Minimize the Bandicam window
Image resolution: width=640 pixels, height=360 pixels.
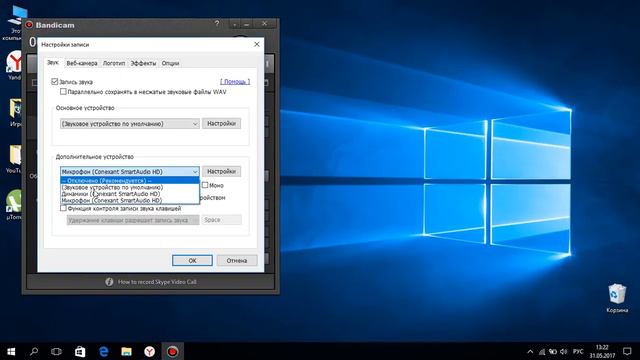tap(247, 24)
